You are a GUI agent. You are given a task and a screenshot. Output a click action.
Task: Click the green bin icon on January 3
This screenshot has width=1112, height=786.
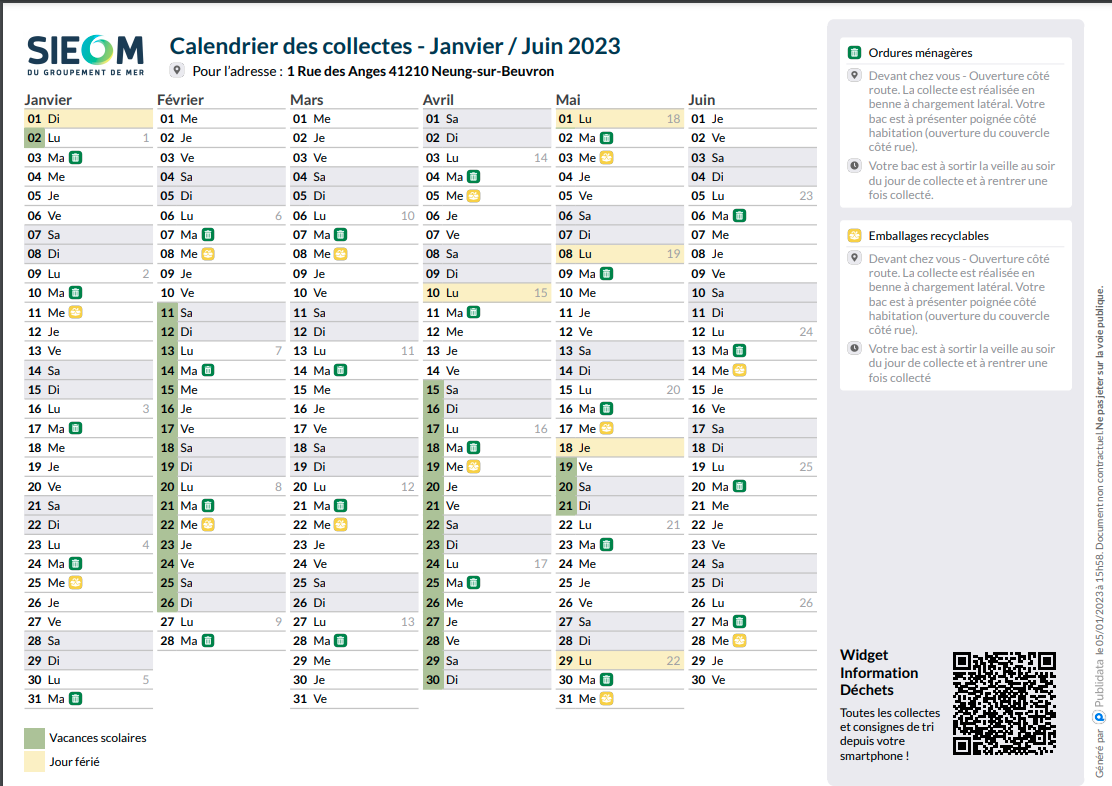coord(75,157)
